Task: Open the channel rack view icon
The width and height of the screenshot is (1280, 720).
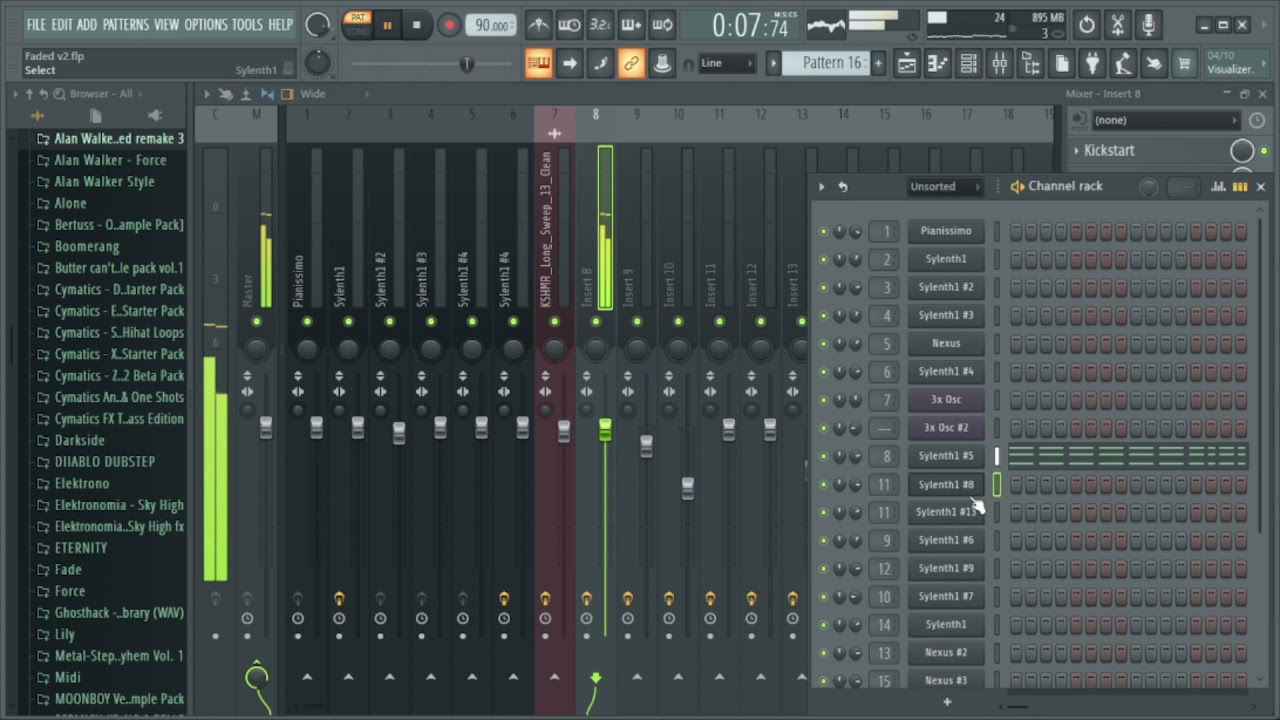Action: click(x=968, y=64)
